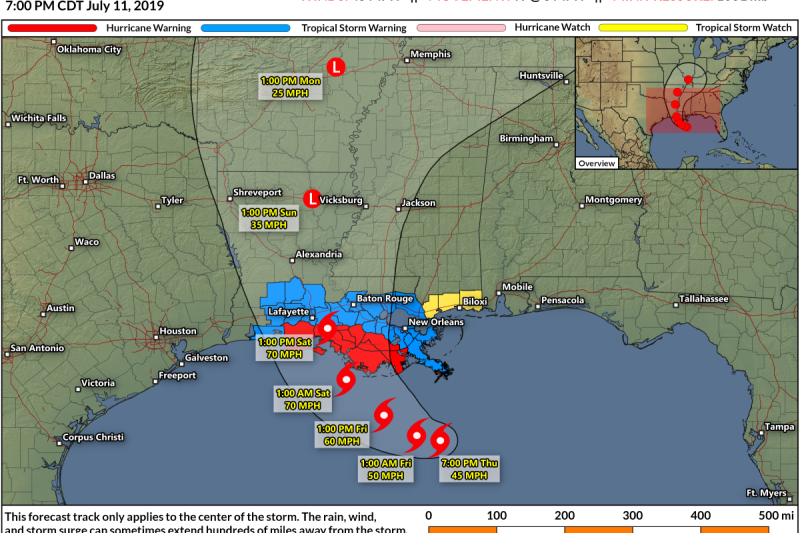Click the San Antonio city label

pyautogui.click(x=37, y=348)
